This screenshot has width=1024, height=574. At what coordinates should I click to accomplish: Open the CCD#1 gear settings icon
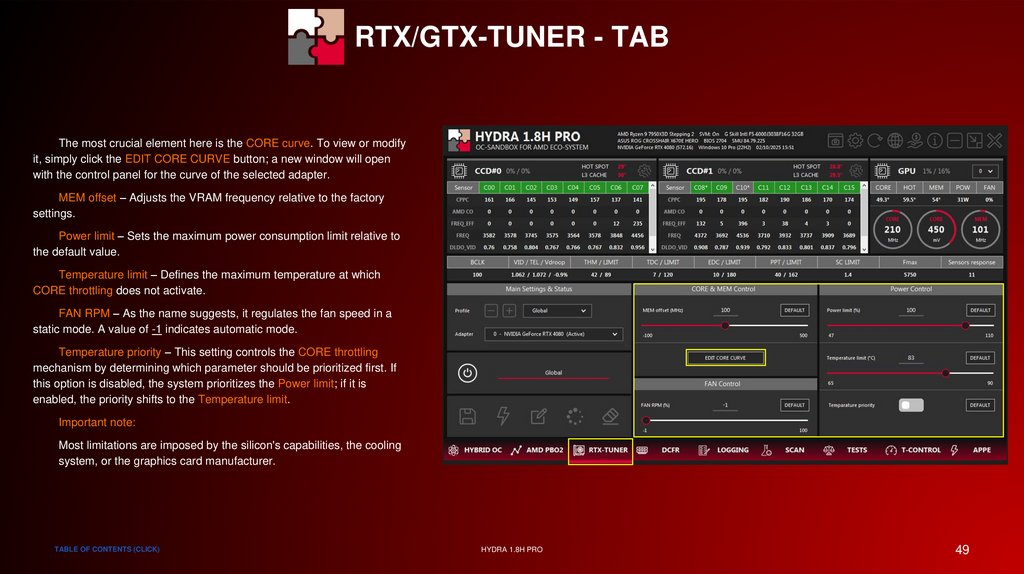856,171
